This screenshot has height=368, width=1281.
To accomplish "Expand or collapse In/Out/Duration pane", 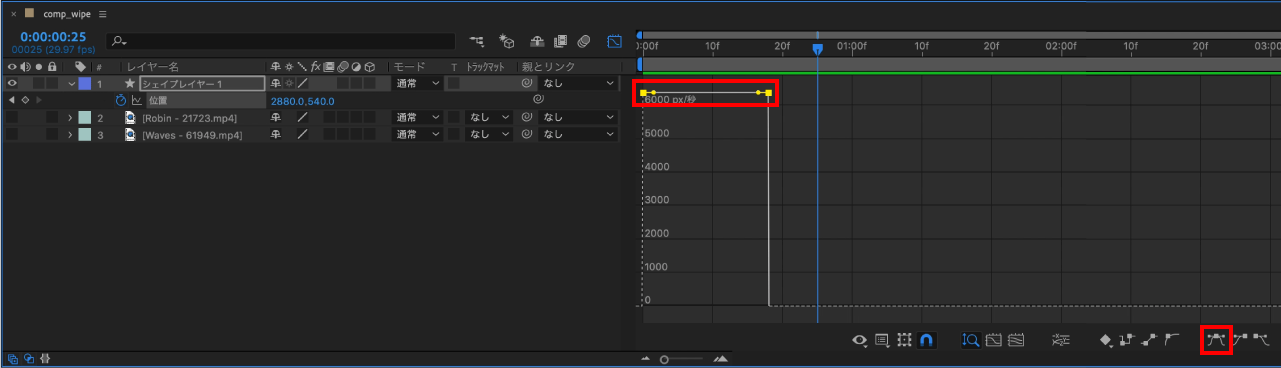I will pos(45,358).
